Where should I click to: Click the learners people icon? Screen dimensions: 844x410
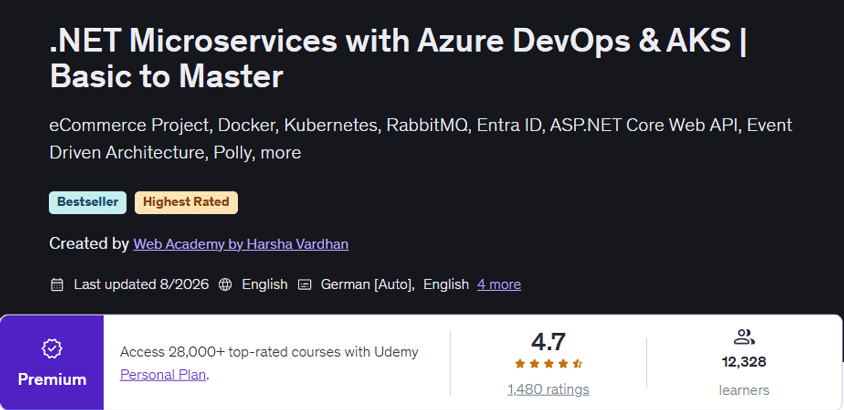click(744, 337)
